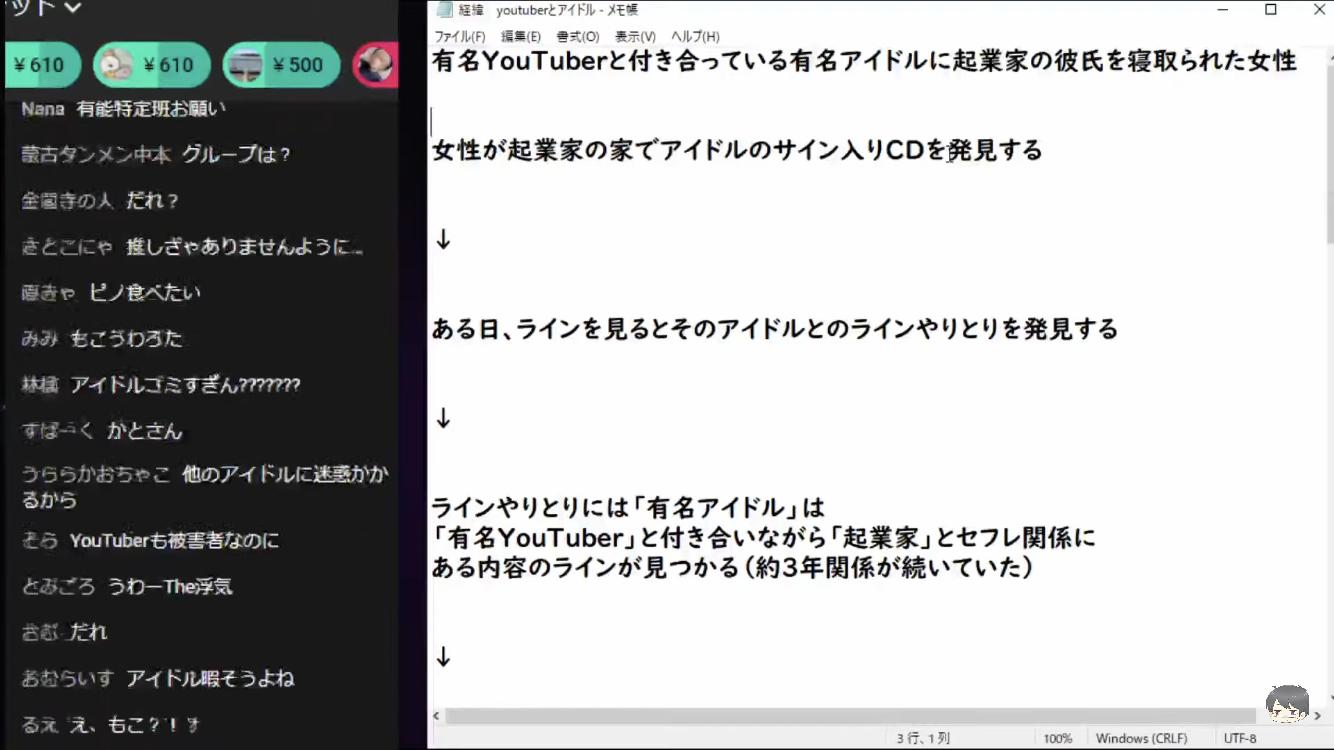Viewport: 1334px width, 750px height.
Task: Click the 金閣寺の人 username in chat
Action: tap(67, 201)
